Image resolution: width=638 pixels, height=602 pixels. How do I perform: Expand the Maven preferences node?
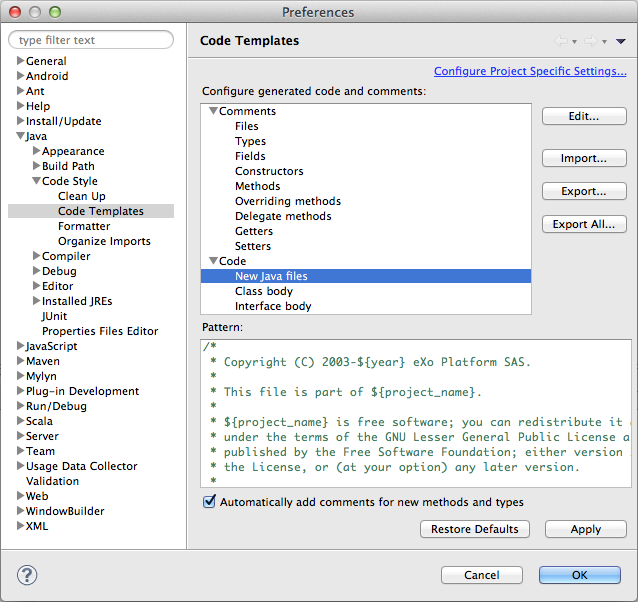click(20, 361)
